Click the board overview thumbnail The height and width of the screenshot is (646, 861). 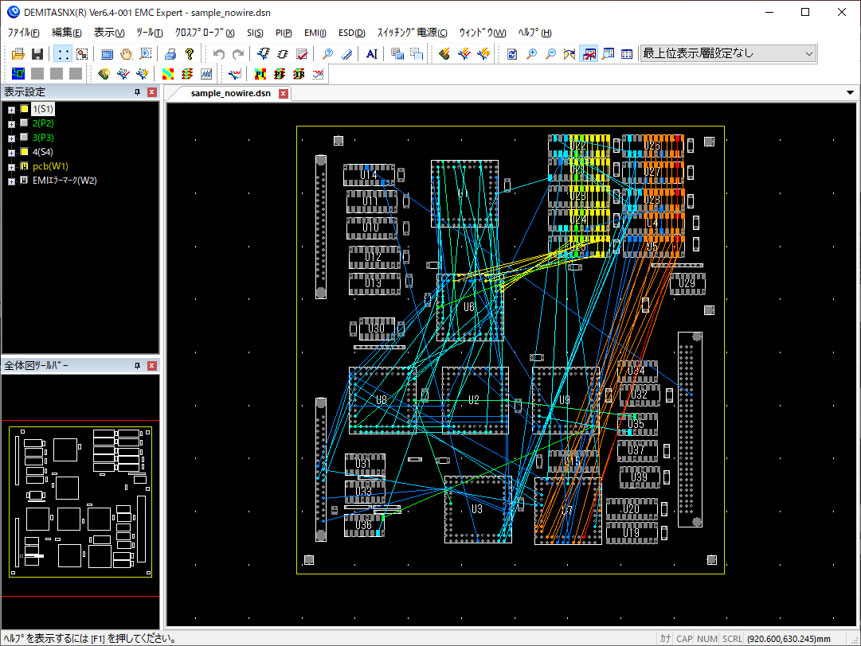80,502
